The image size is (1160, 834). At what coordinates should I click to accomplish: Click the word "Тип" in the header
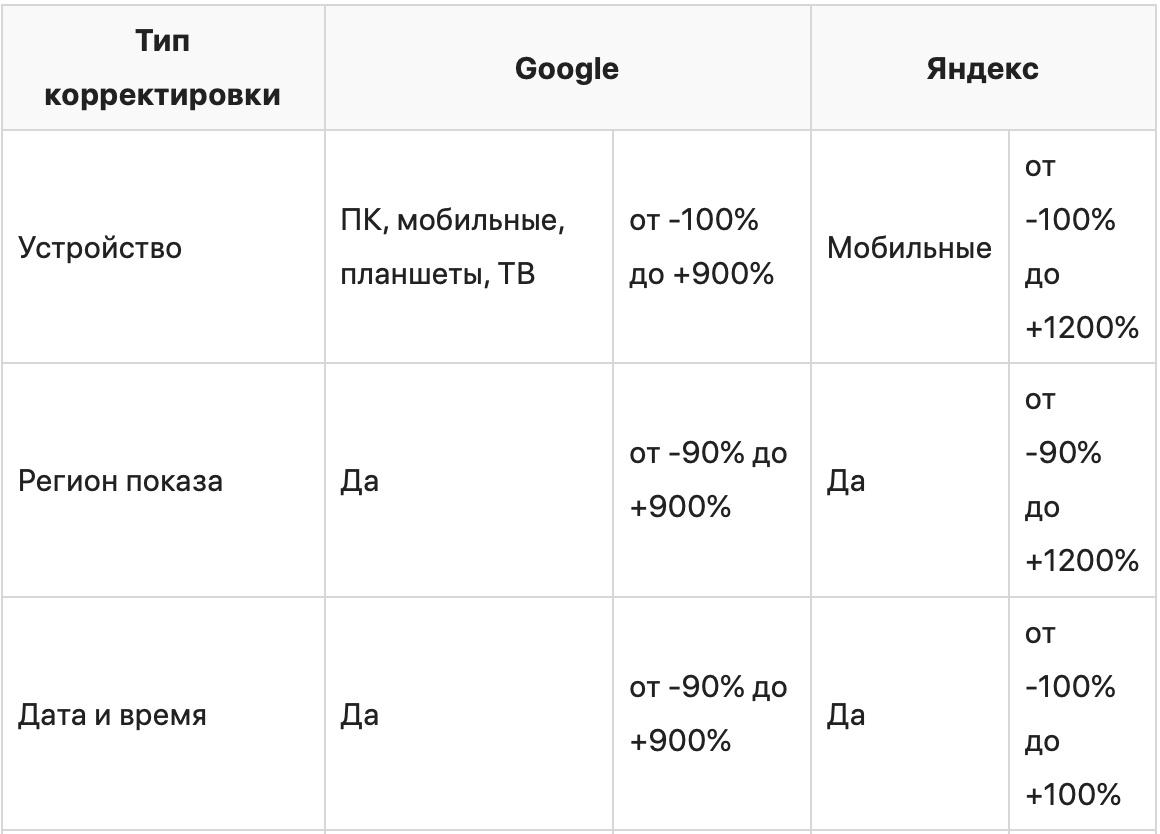click(163, 42)
